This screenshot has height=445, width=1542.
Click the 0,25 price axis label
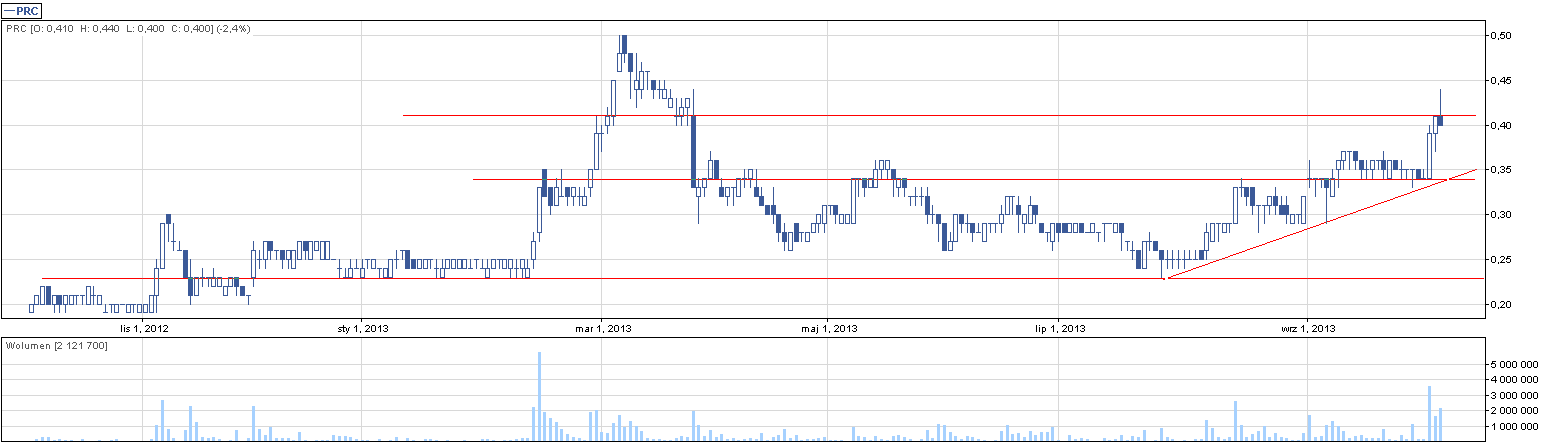point(1499,260)
